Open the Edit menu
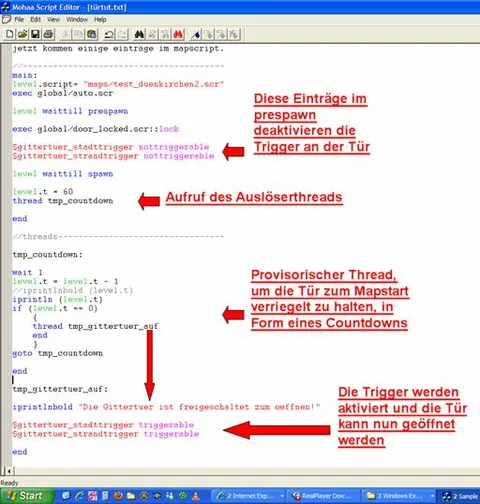 (x=35, y=20)
